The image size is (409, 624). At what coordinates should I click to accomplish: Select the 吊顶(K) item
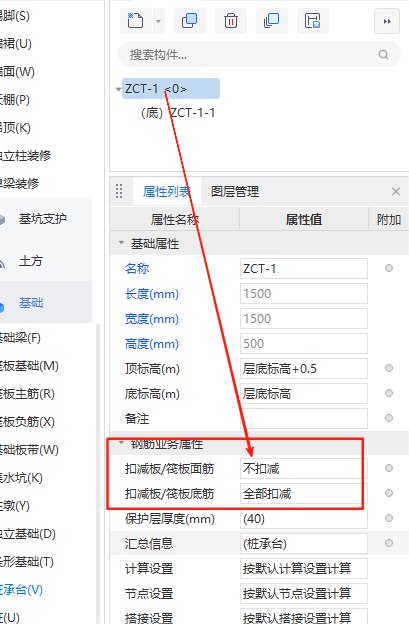click(15, 128)
